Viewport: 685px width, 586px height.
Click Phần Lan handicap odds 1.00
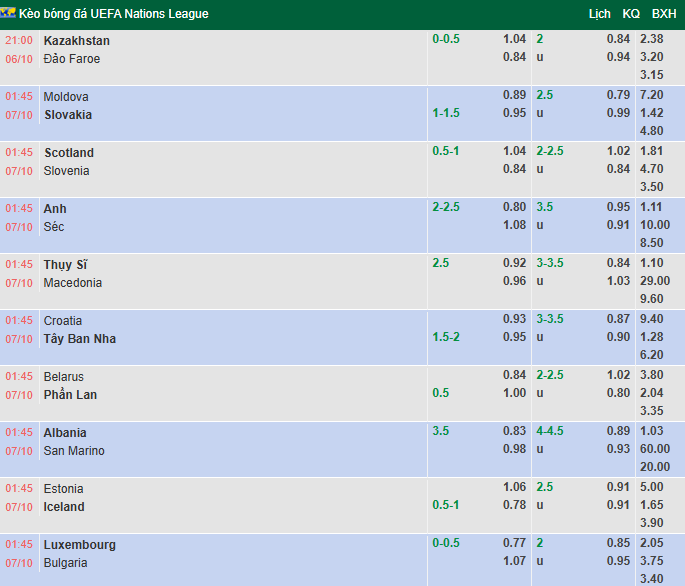[x=514, y=392]
